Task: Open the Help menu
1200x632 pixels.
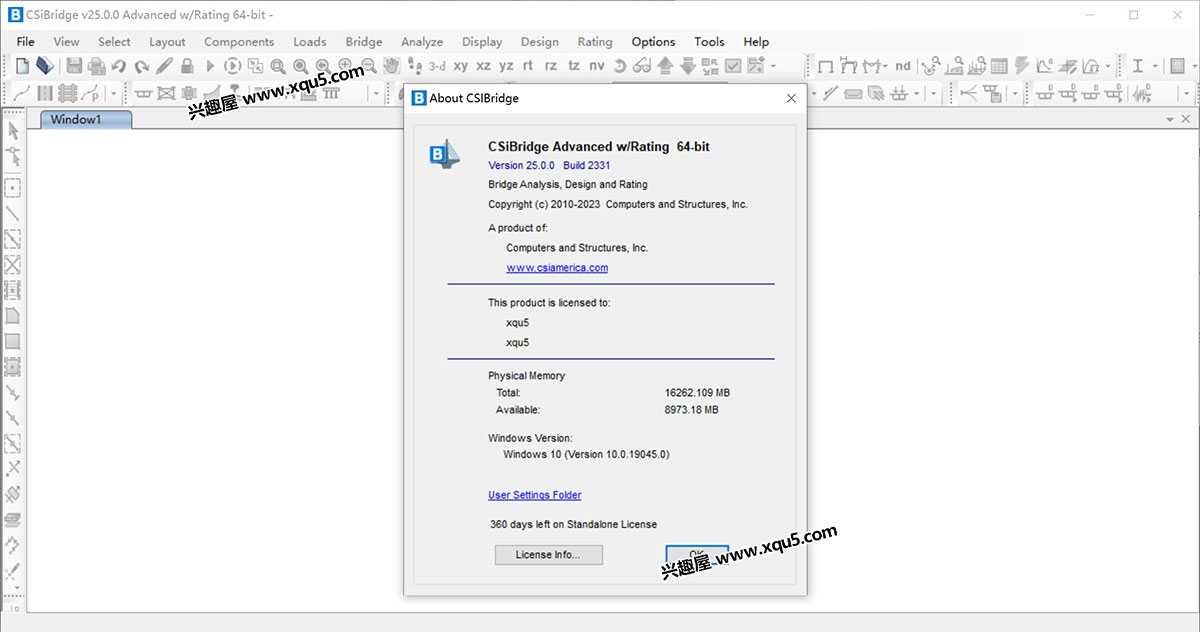Action: coord(756,42)
